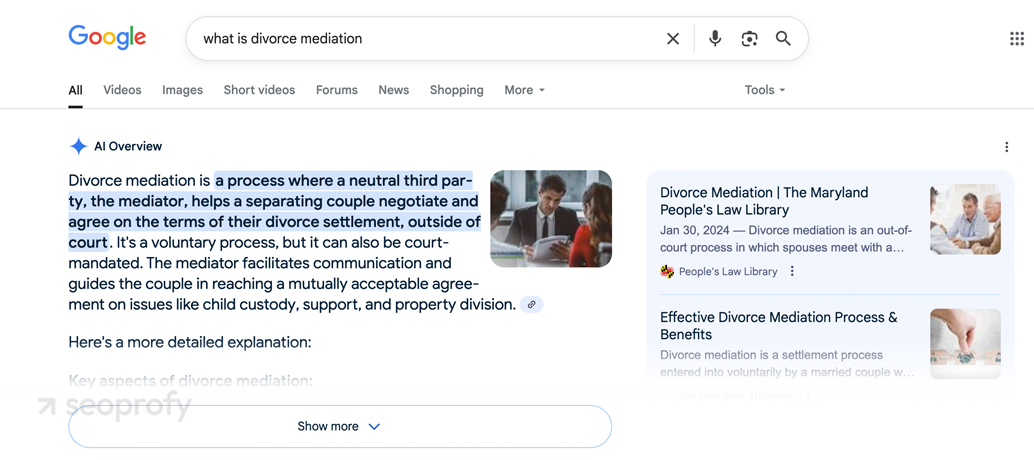Open the News tab
This screenshot has width=1034, height=460.
click(x=394, y=90)
